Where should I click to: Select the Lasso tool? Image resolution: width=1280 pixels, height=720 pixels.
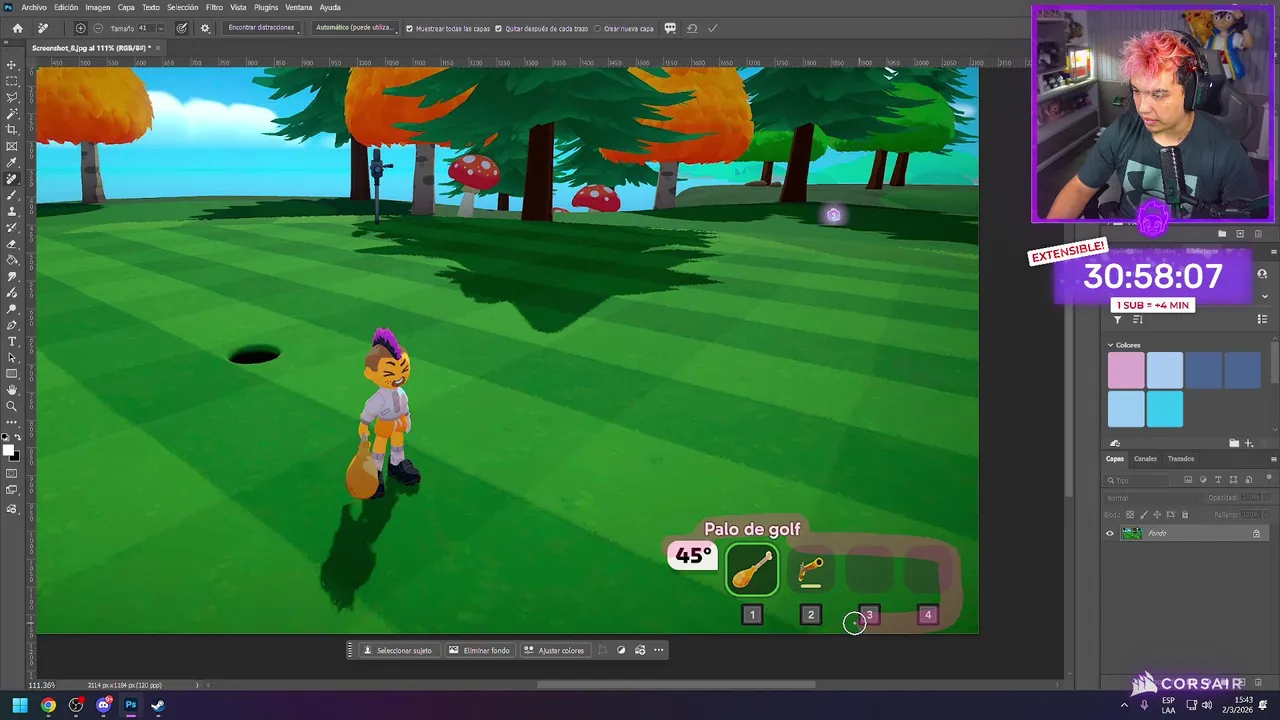[x=12, y=98]
